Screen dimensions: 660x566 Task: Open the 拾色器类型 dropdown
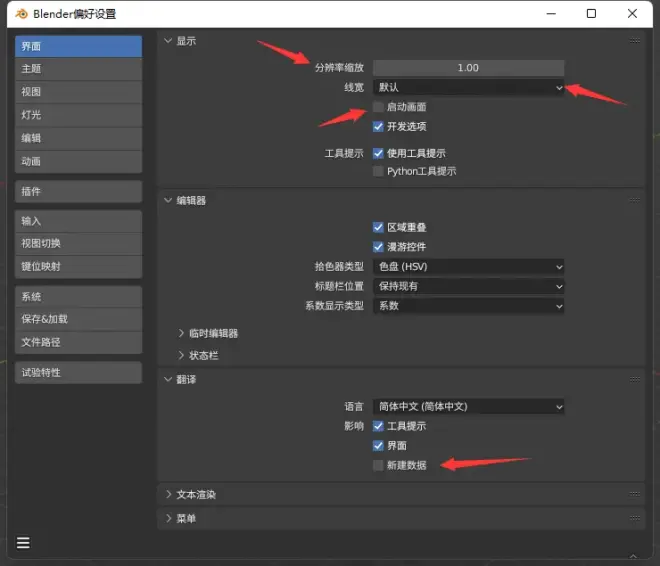[468, 266]
